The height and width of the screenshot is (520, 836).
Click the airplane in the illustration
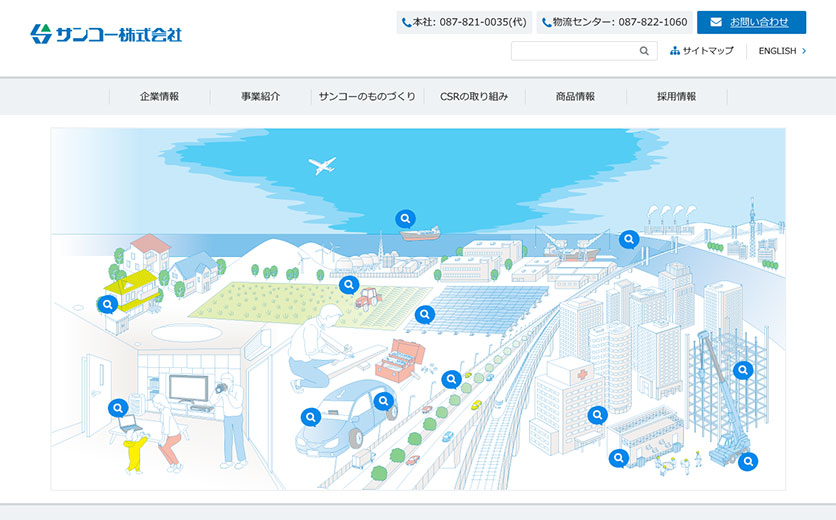tap(322, 165)
